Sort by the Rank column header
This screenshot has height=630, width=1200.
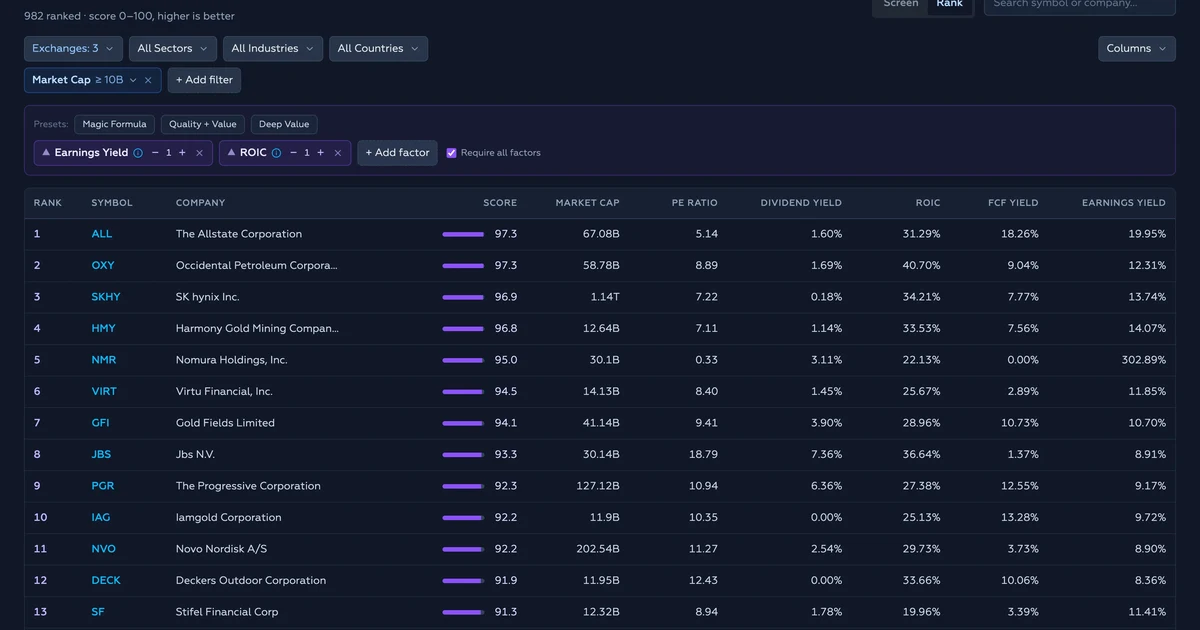click(x=47, y=203)
